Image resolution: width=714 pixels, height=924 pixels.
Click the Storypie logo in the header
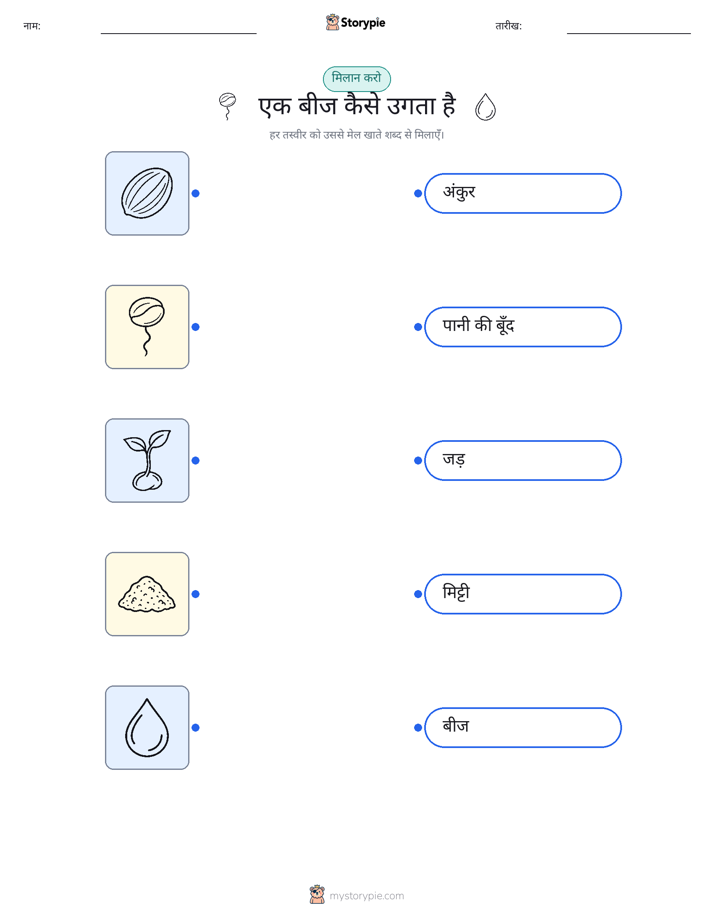click(x=355, y=22)
